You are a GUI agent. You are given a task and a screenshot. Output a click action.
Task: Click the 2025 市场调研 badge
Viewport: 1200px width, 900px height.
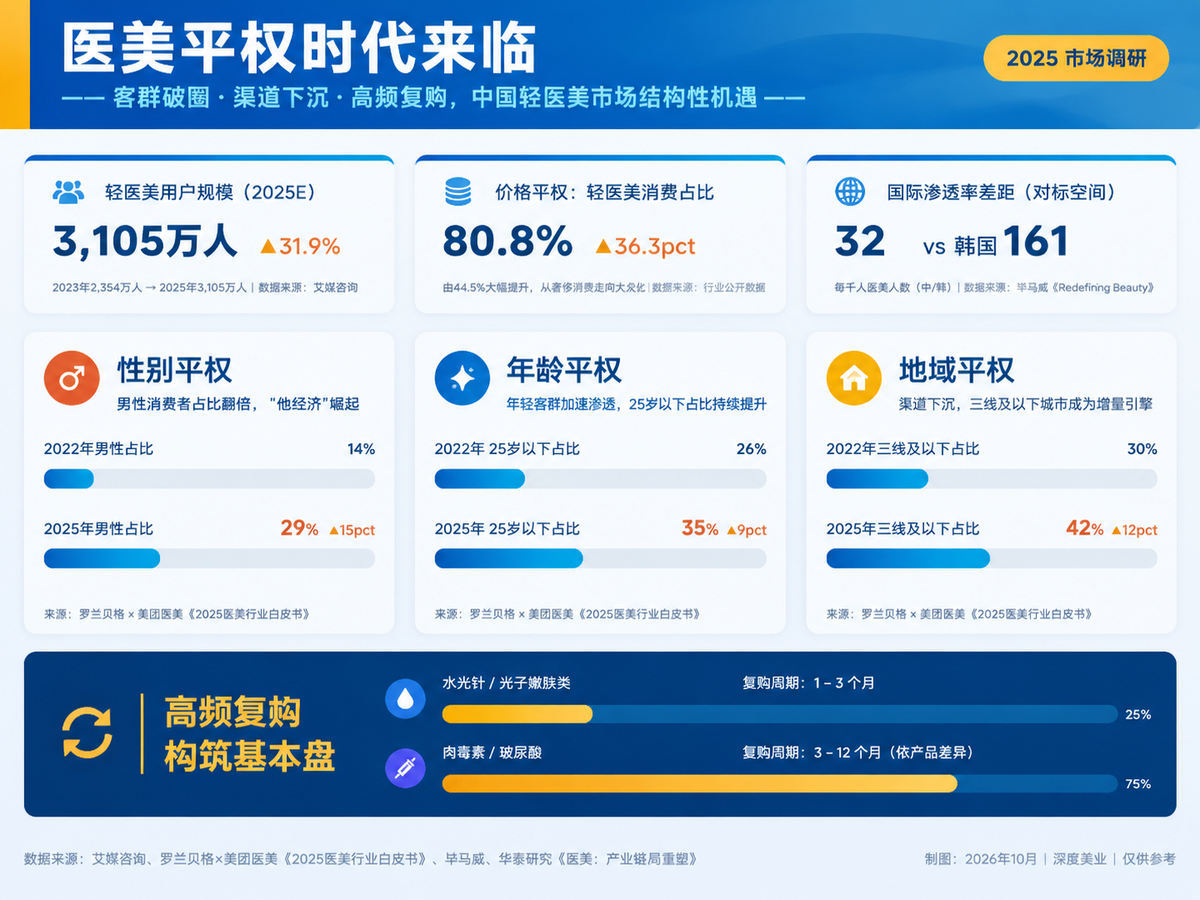coord(1076,58)
